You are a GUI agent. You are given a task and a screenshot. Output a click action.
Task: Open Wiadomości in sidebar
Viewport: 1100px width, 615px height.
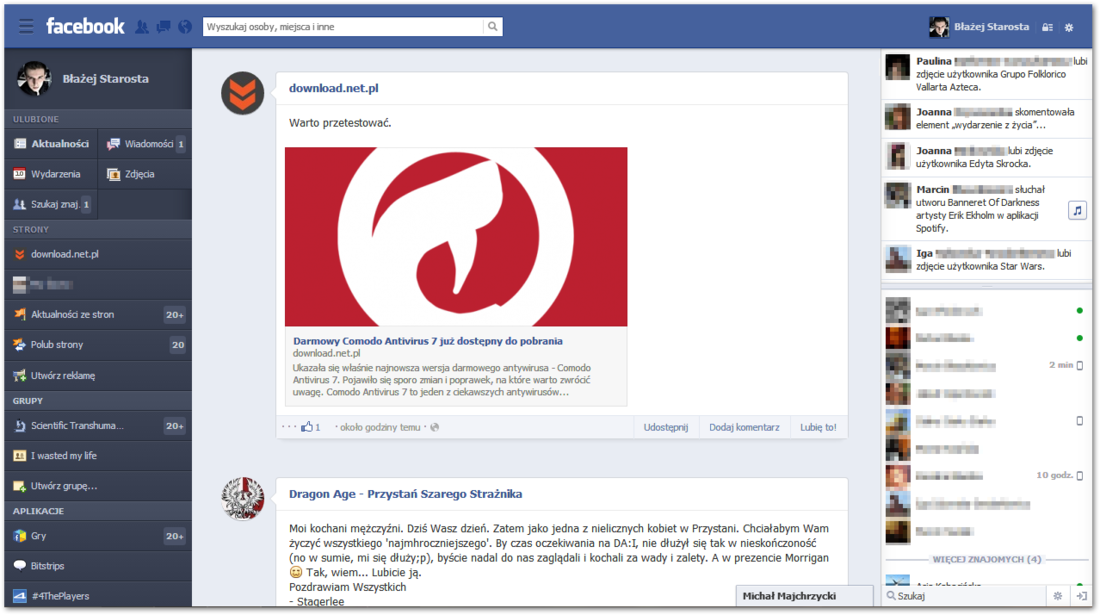(145, 144)
